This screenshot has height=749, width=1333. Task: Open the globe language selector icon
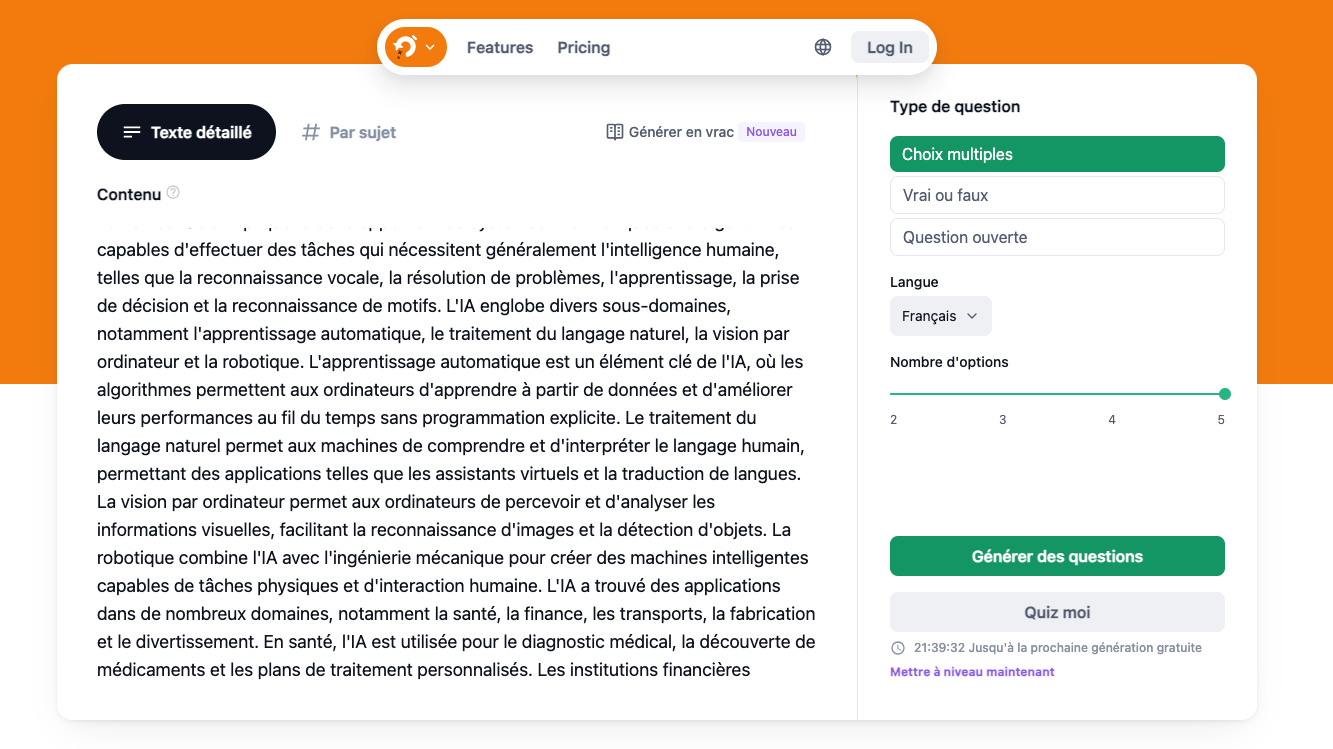coord(823,47)
